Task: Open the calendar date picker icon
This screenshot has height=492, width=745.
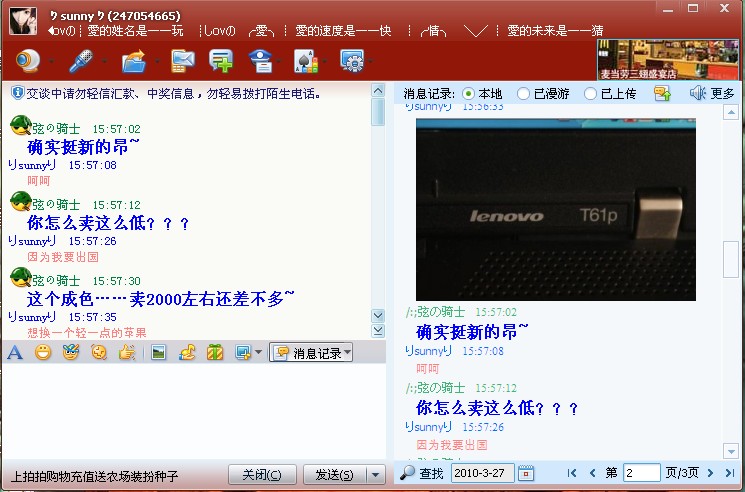Action: (526, 473)
